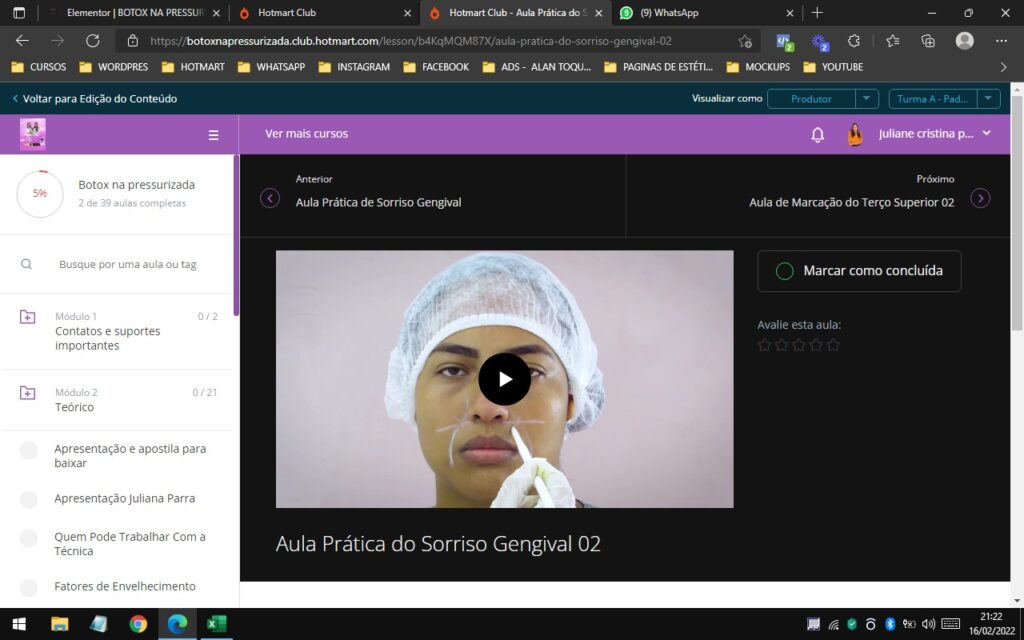Click the browser refresh button
Screen dimensions: 1024x640
(x=93, y=41)
